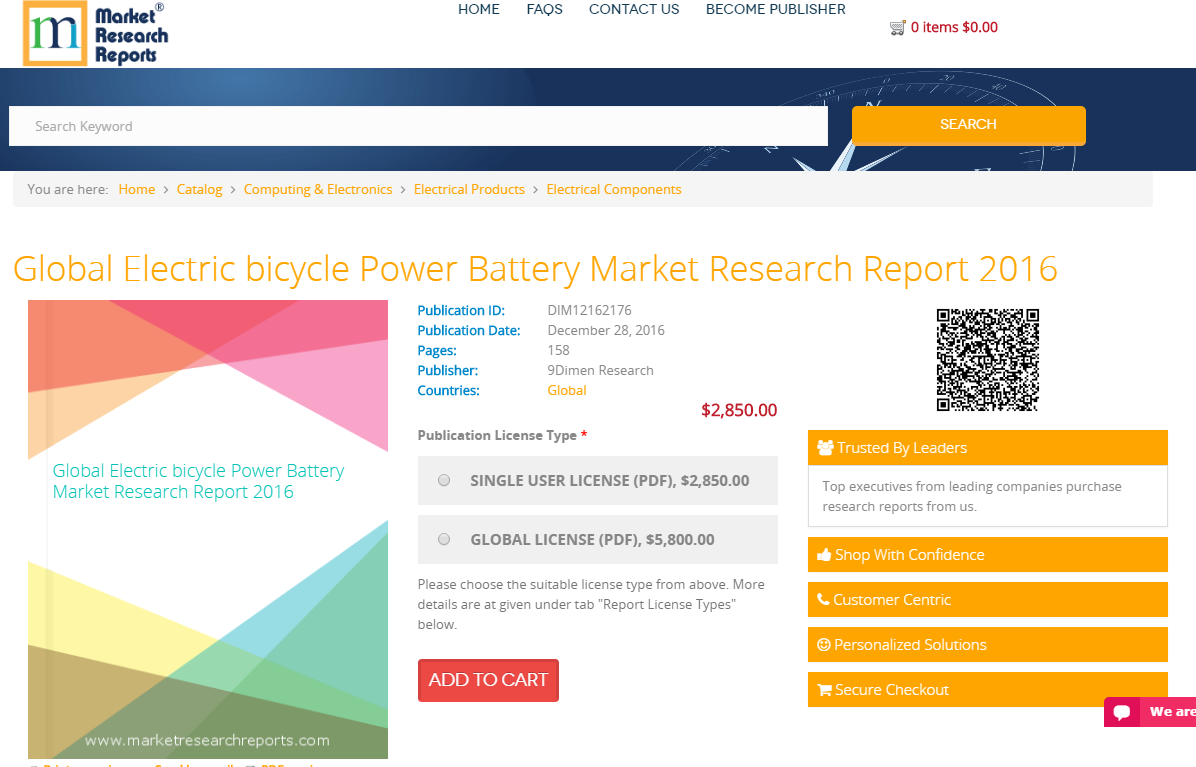
Task: Open the FAQS menu item
Action: [545, 9]
